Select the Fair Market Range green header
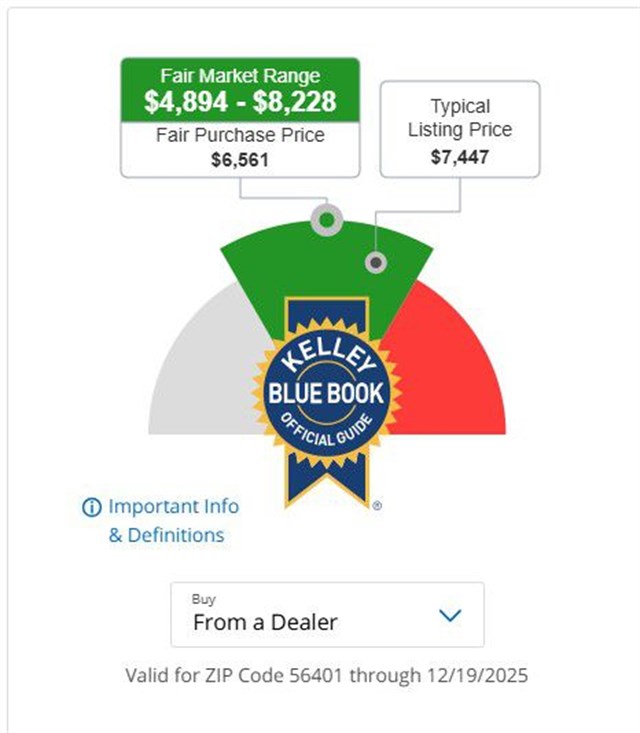The height and width of the screenshot is (733, 640). click(239, 90)
